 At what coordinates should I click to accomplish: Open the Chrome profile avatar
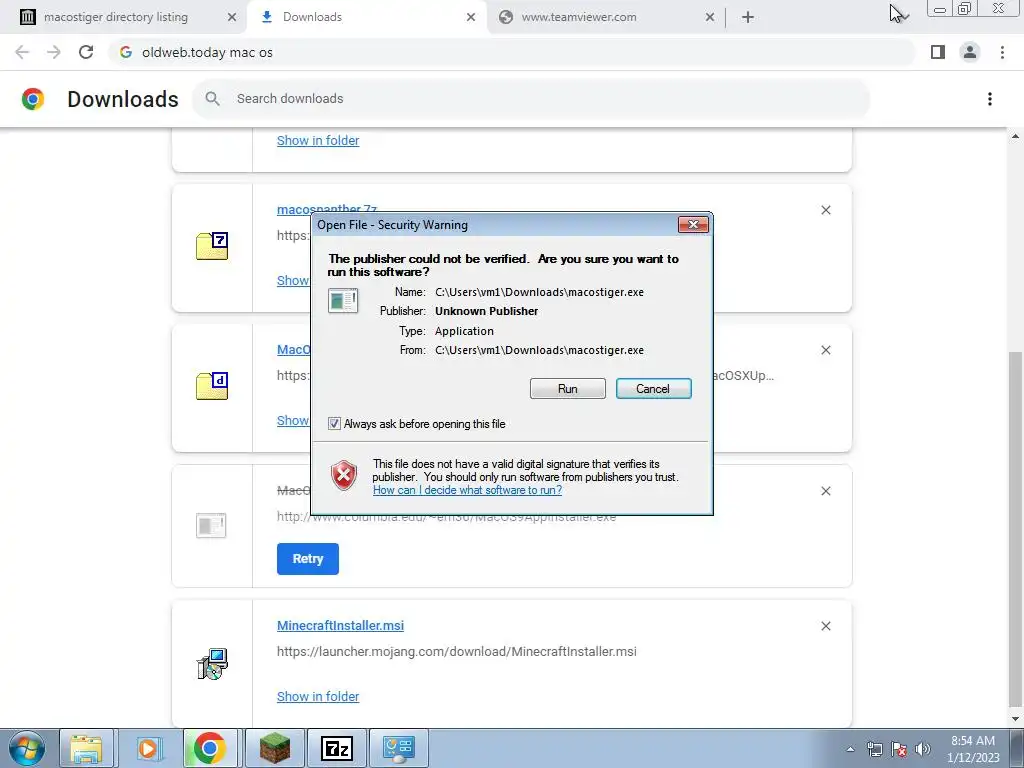pos(970,52)
